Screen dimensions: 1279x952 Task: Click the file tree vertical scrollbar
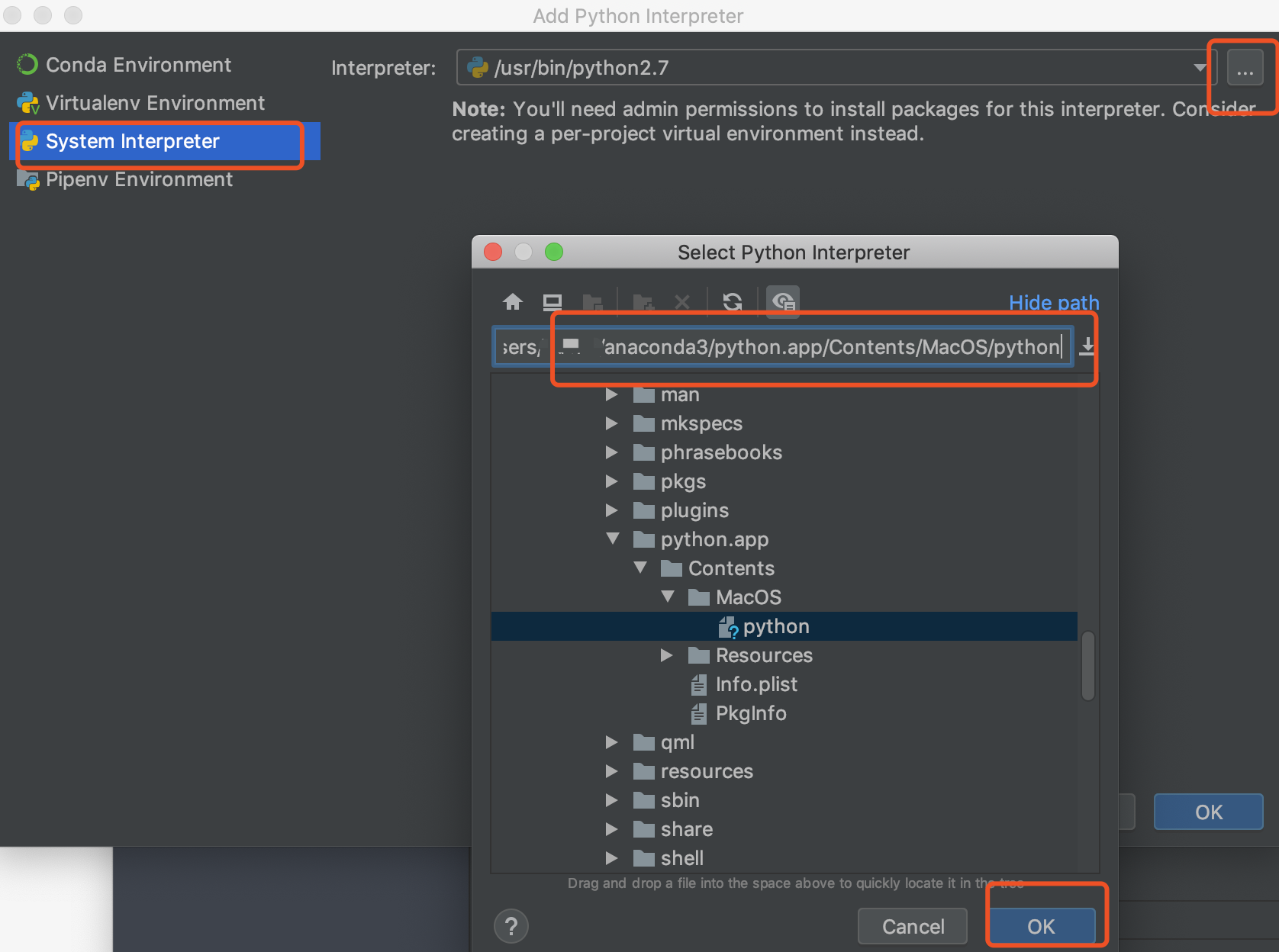tap(1088, 665)
